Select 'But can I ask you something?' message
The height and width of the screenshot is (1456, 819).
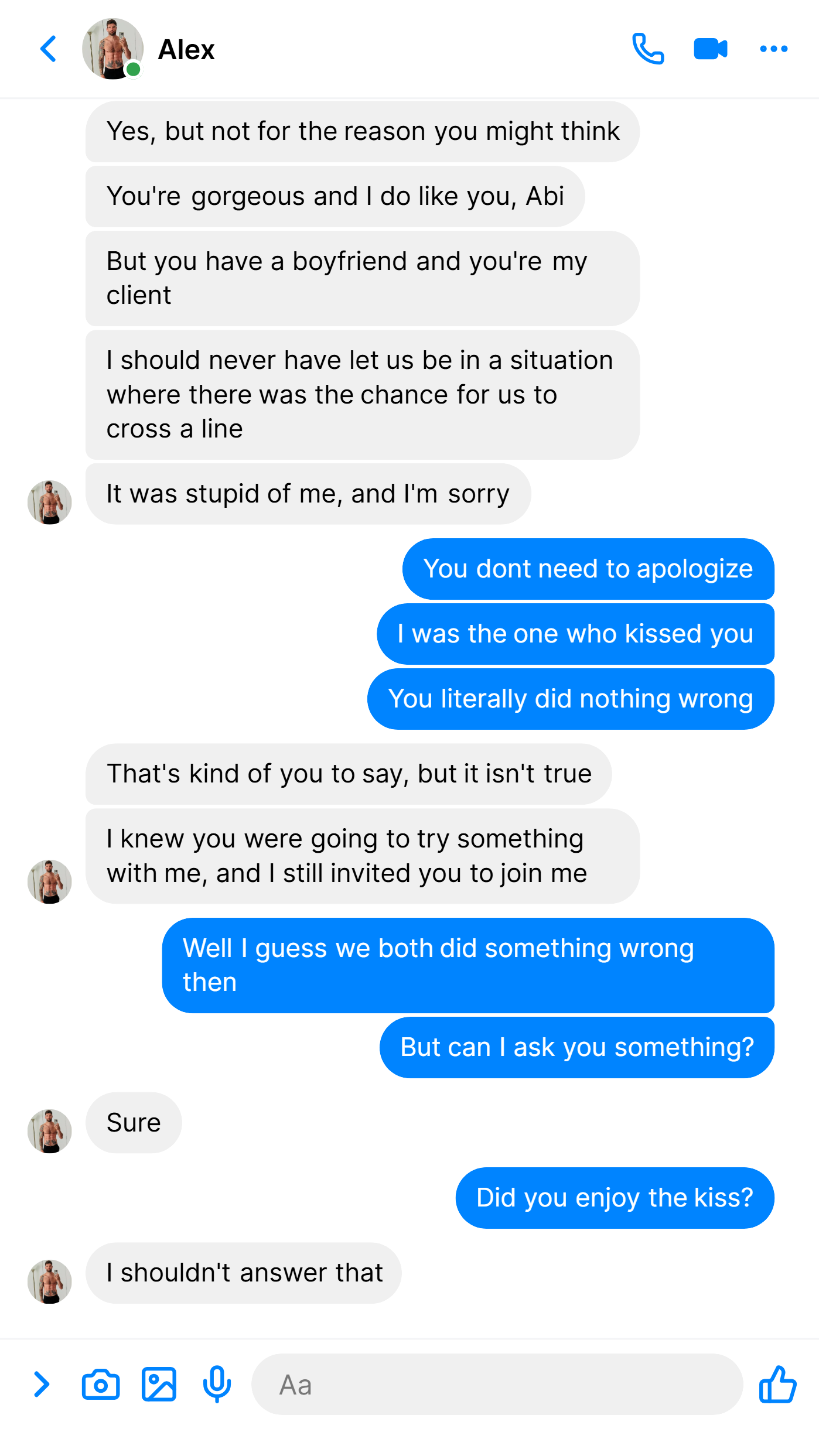(x=577, y=1047)
